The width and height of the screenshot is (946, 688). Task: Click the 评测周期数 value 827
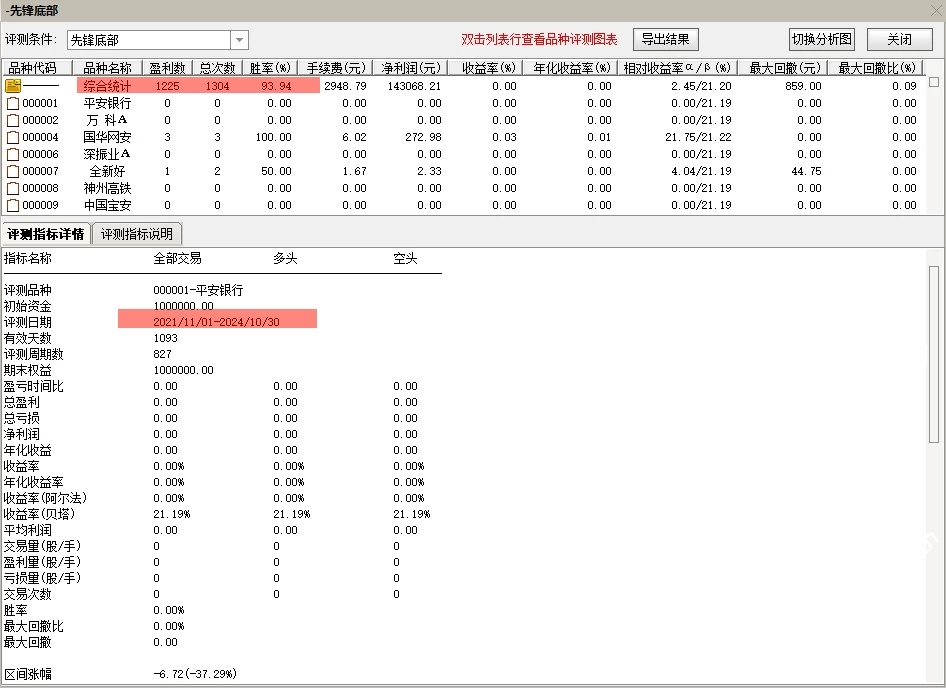(x=162, y=354)
